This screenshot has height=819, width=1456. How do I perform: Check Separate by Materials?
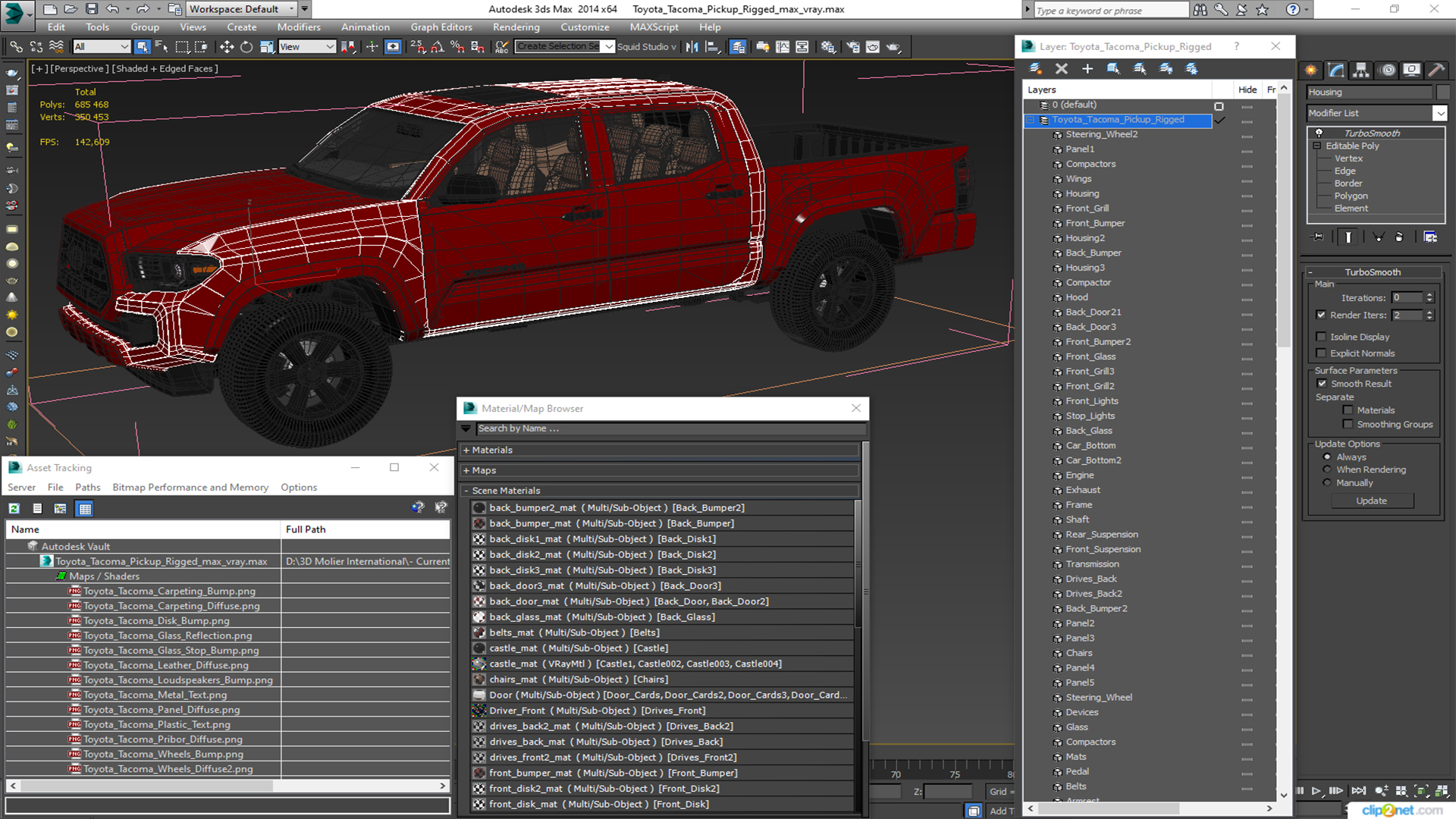pyautogui.click(x=1348, y=410)
